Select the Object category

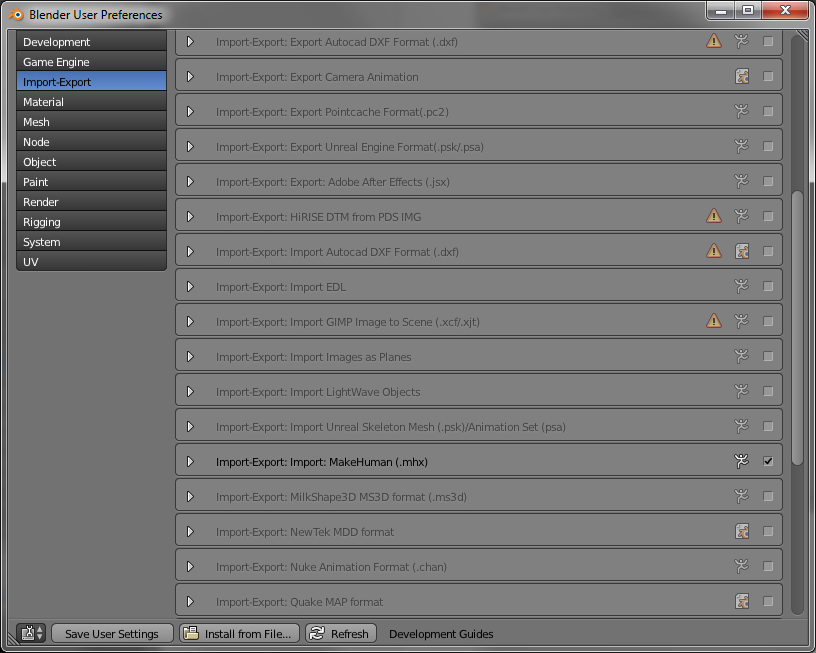[x=92, y=162]
